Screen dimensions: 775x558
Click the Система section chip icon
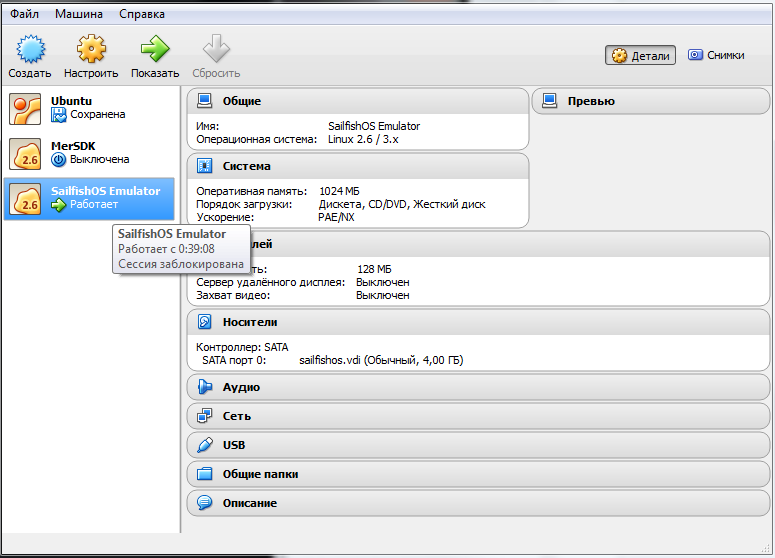pos(205,166)
